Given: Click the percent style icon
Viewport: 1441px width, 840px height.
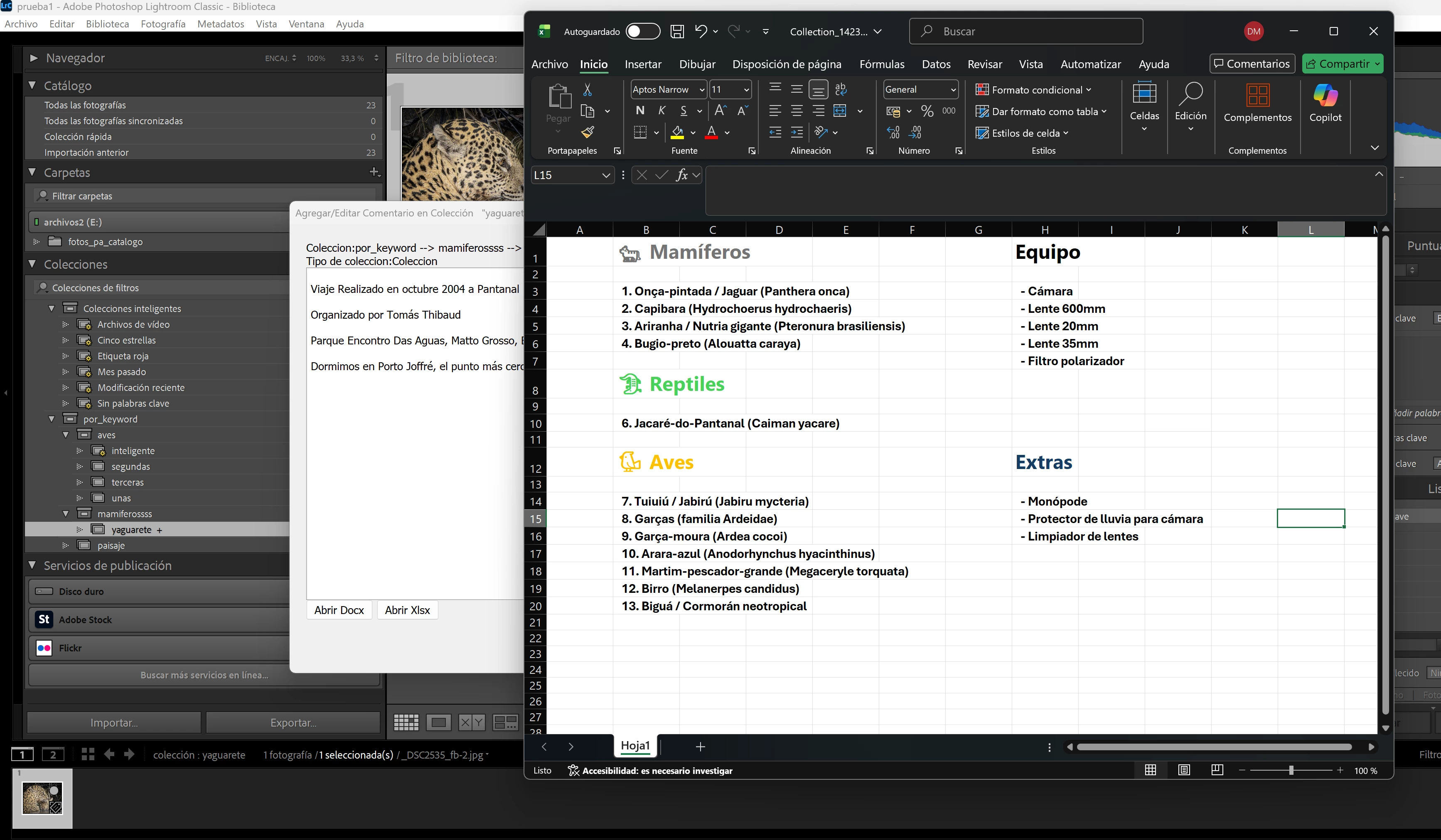Looking at the screenshot, I should pyautogui.click(x=927, y=111).
